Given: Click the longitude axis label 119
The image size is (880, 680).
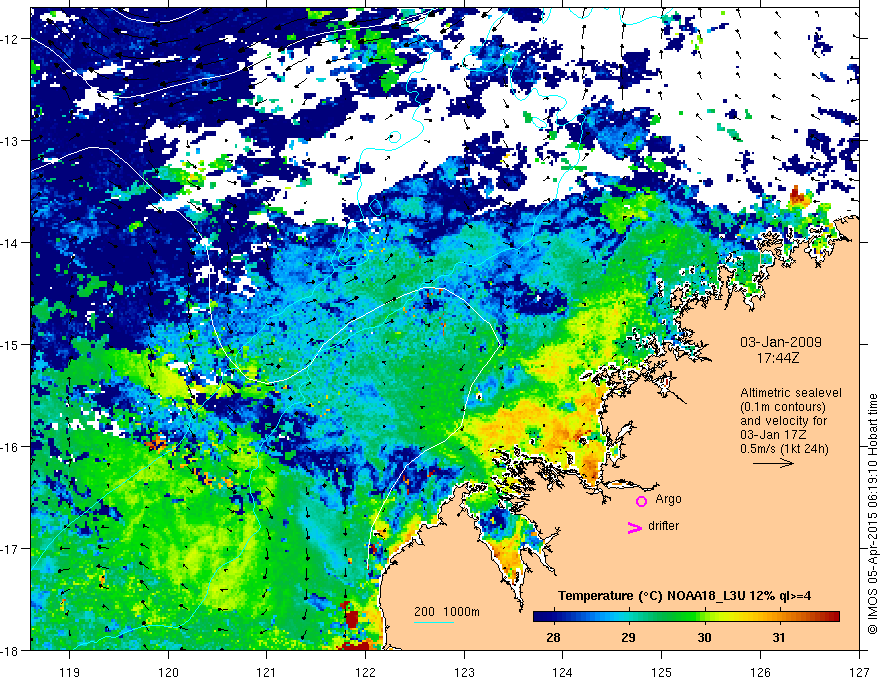Looking at the screenshot, I should [70, 672].
